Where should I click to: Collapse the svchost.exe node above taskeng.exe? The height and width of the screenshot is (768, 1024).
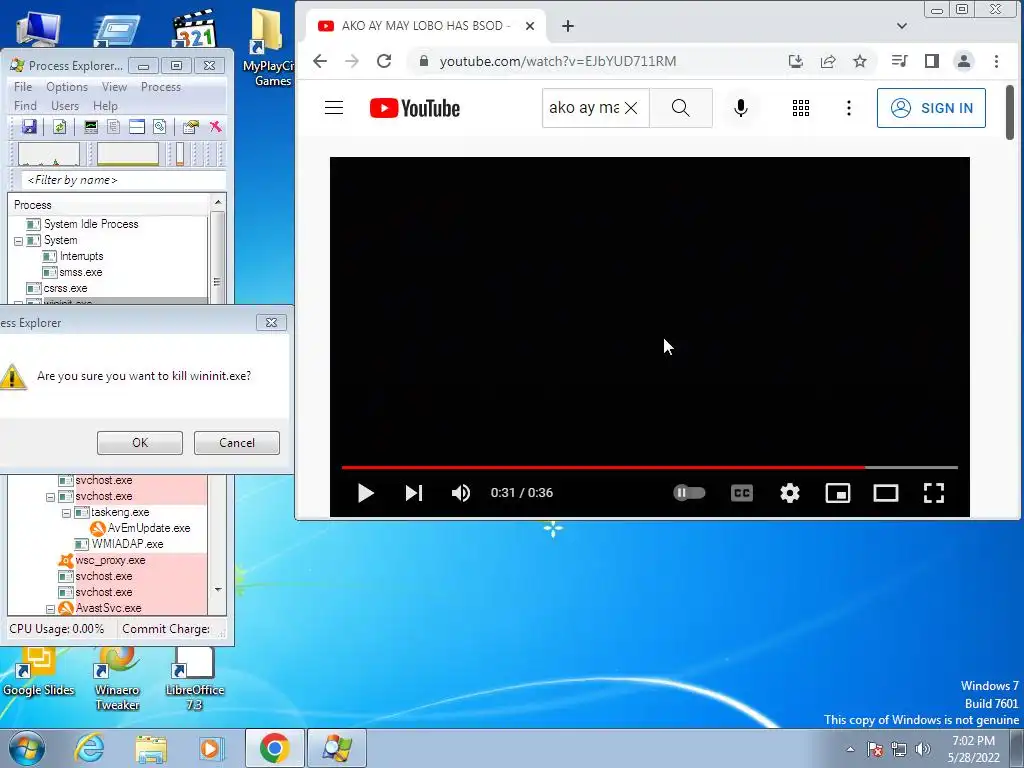pos(50,497)
